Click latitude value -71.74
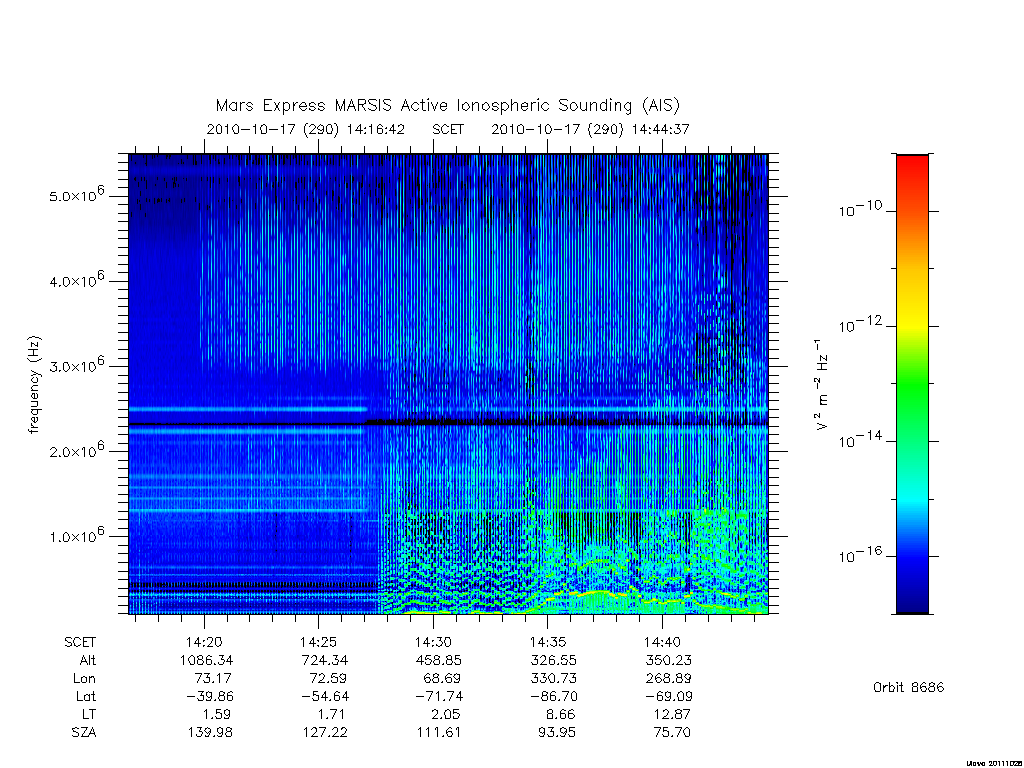 tap(439, 696)
